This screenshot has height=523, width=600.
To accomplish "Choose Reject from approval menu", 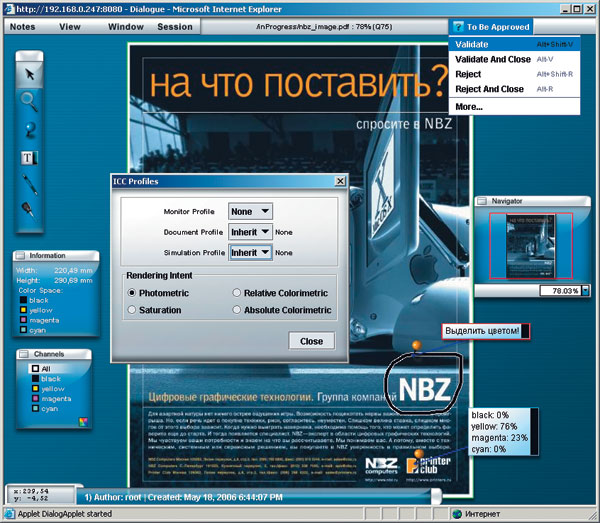I will pyautogui.click(x=514, y=74).
